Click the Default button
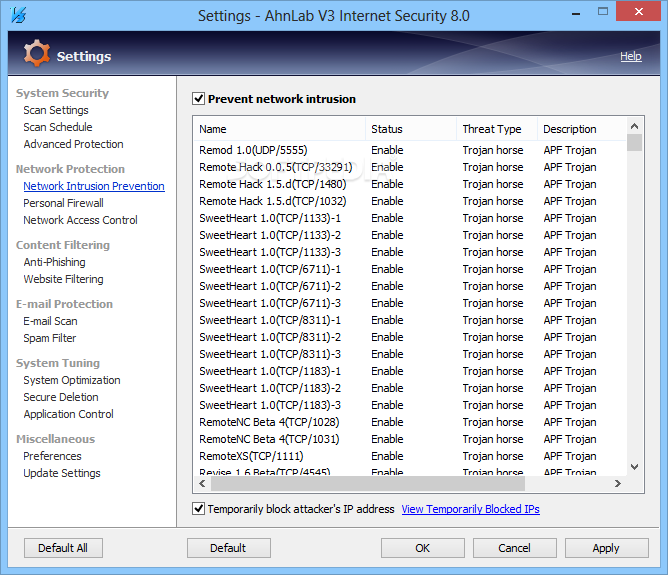The image size is (668, 575). [x=228, y=548]
